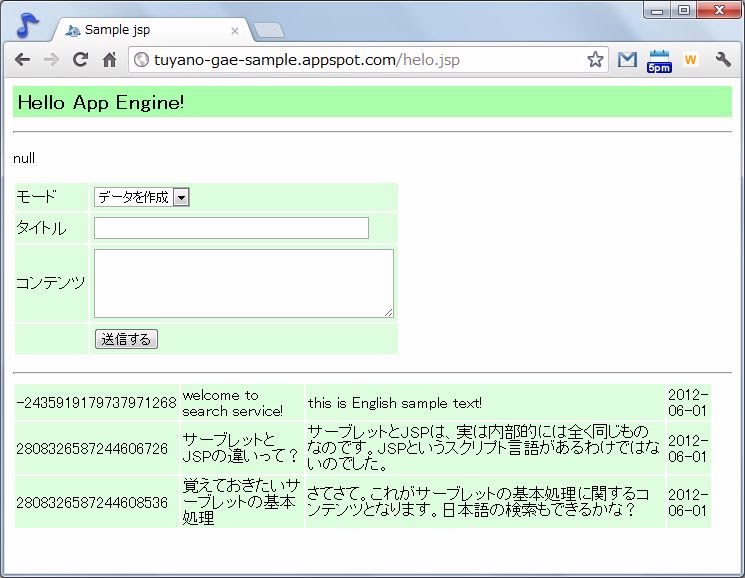Click the browser back arrow
This screenshot has width=745, height=578.
coord(21,60)
